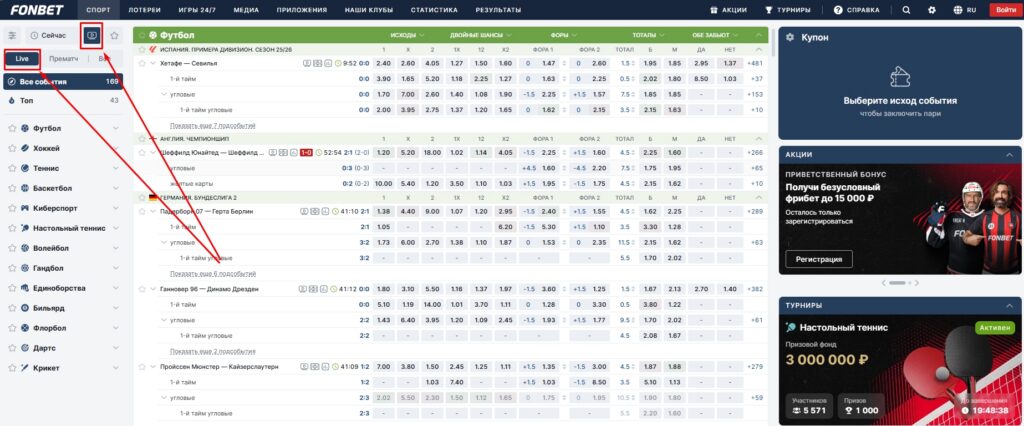Click the 2.40 odds for Хетафе win

[383, 63]
